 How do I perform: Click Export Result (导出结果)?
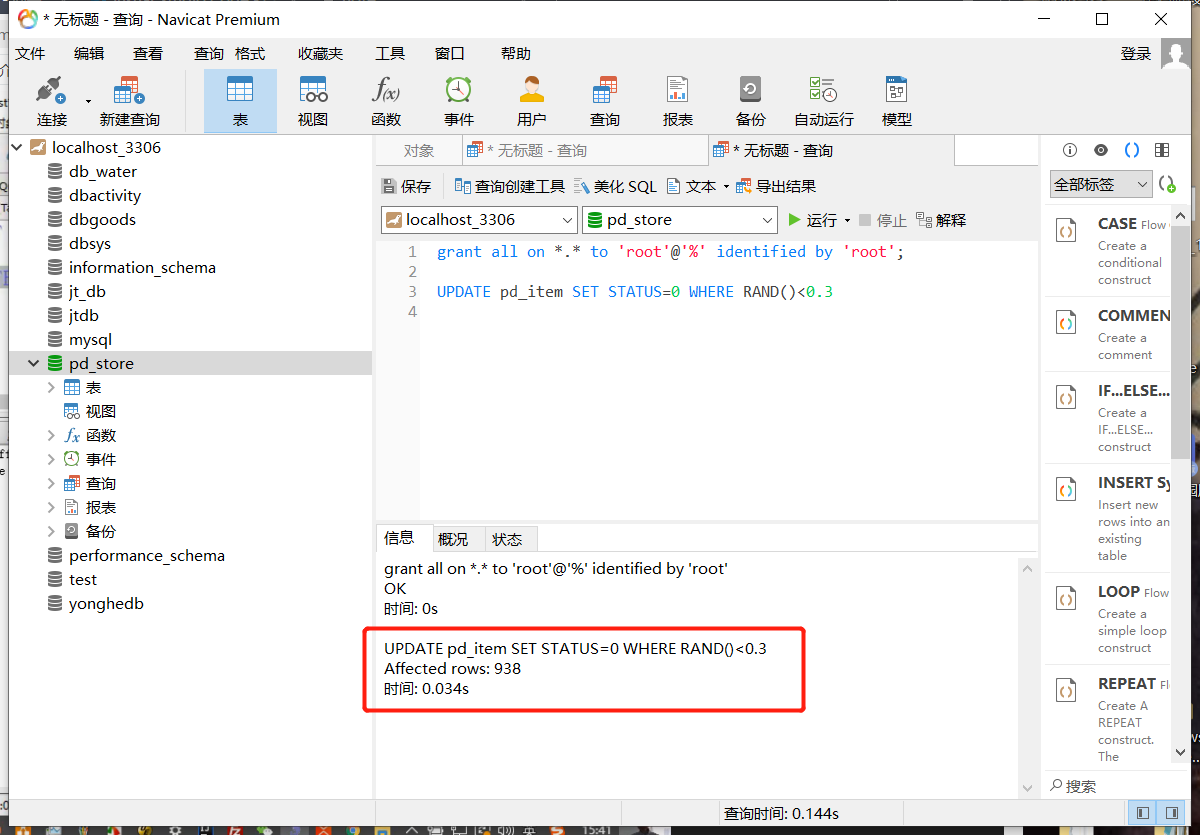tap(776, 186)
